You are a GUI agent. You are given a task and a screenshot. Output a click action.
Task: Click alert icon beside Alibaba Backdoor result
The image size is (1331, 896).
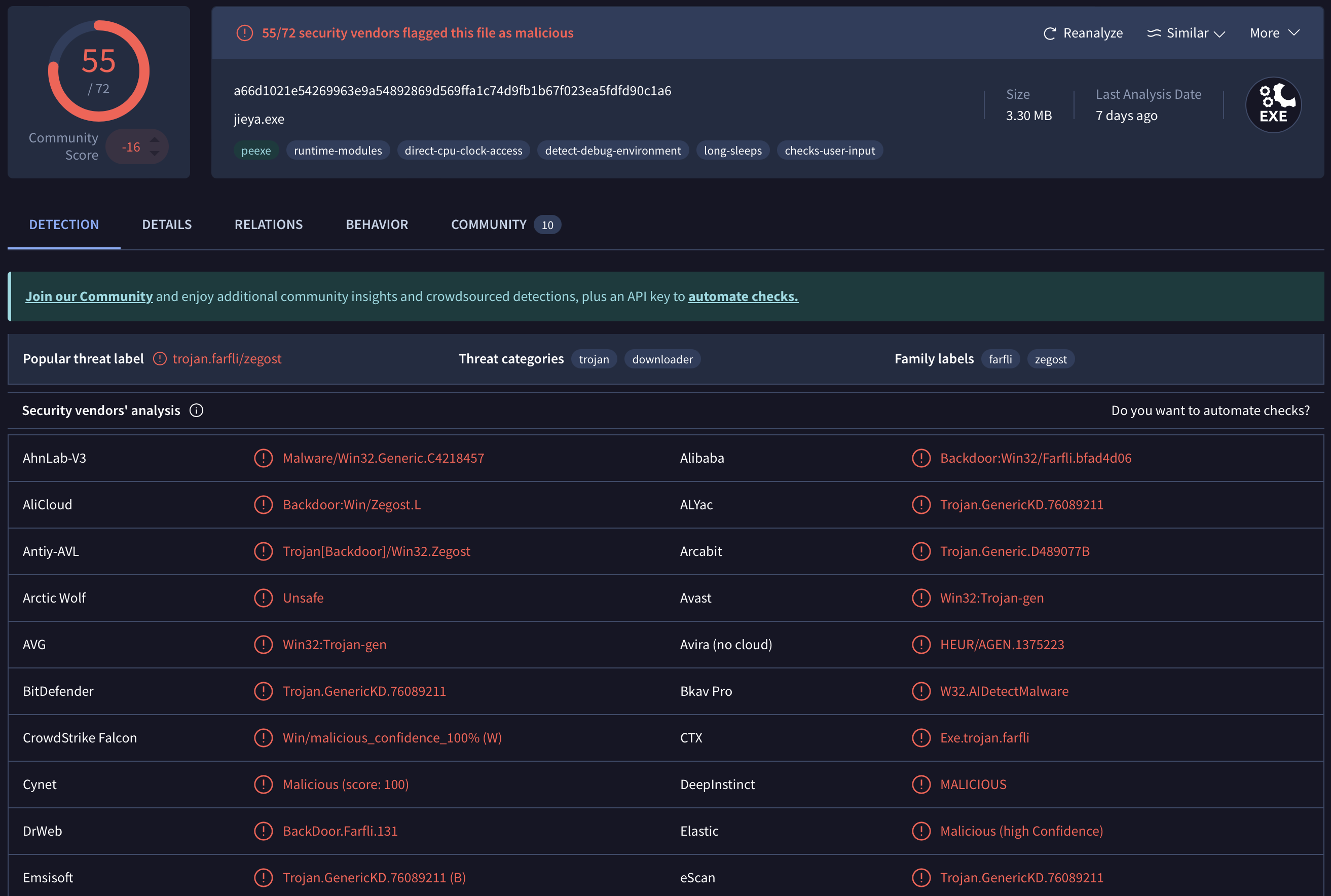[x=920, y=458]
